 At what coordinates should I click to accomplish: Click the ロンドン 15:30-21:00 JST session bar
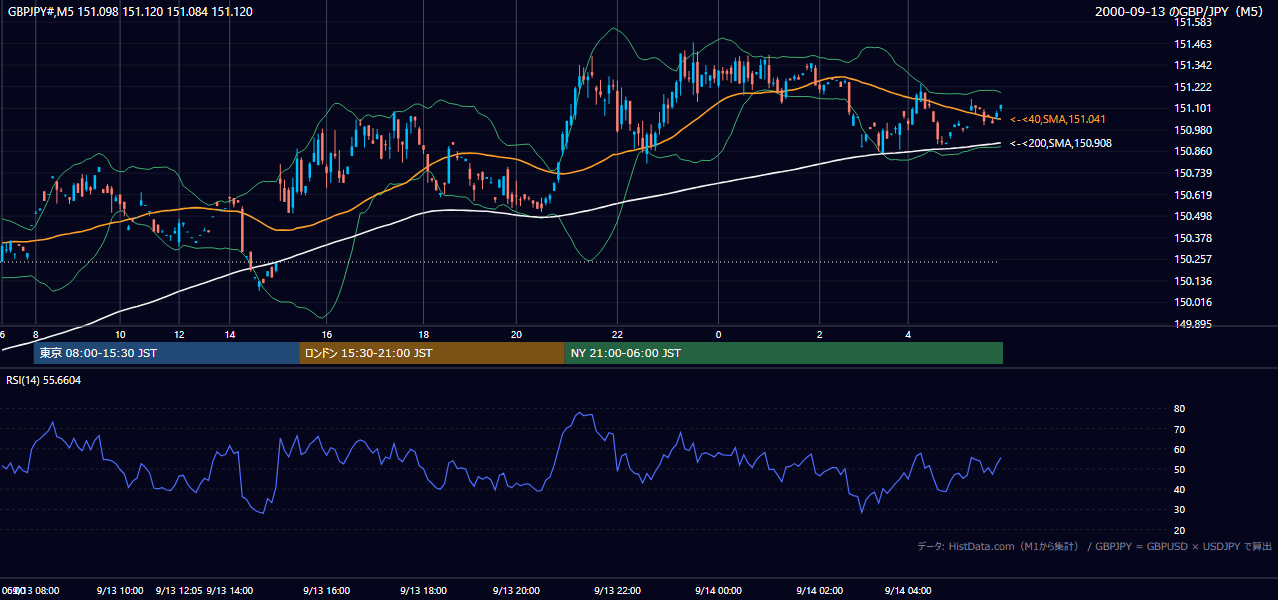click(x=432, y=353)
